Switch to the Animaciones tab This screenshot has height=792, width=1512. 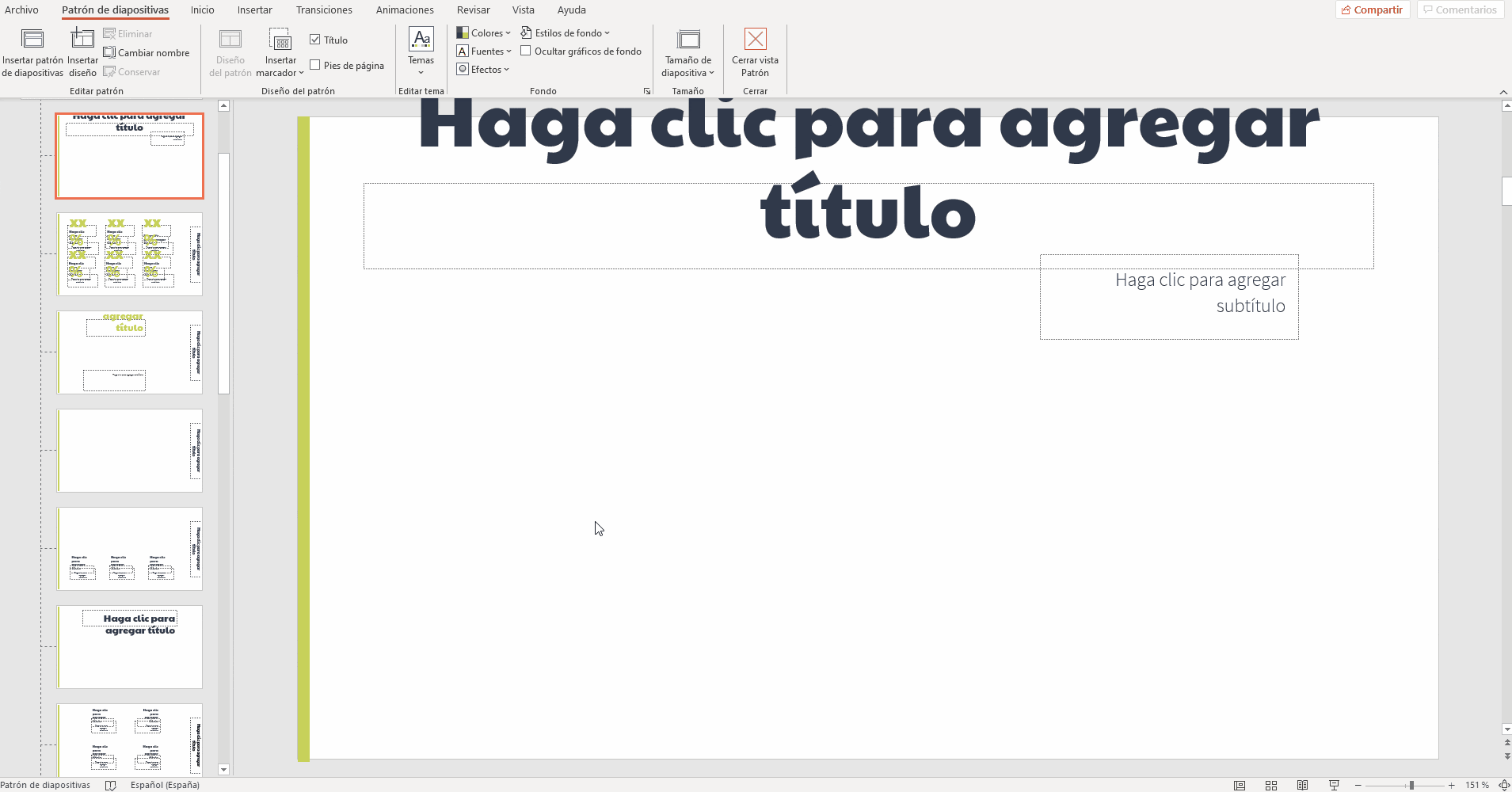405,10
